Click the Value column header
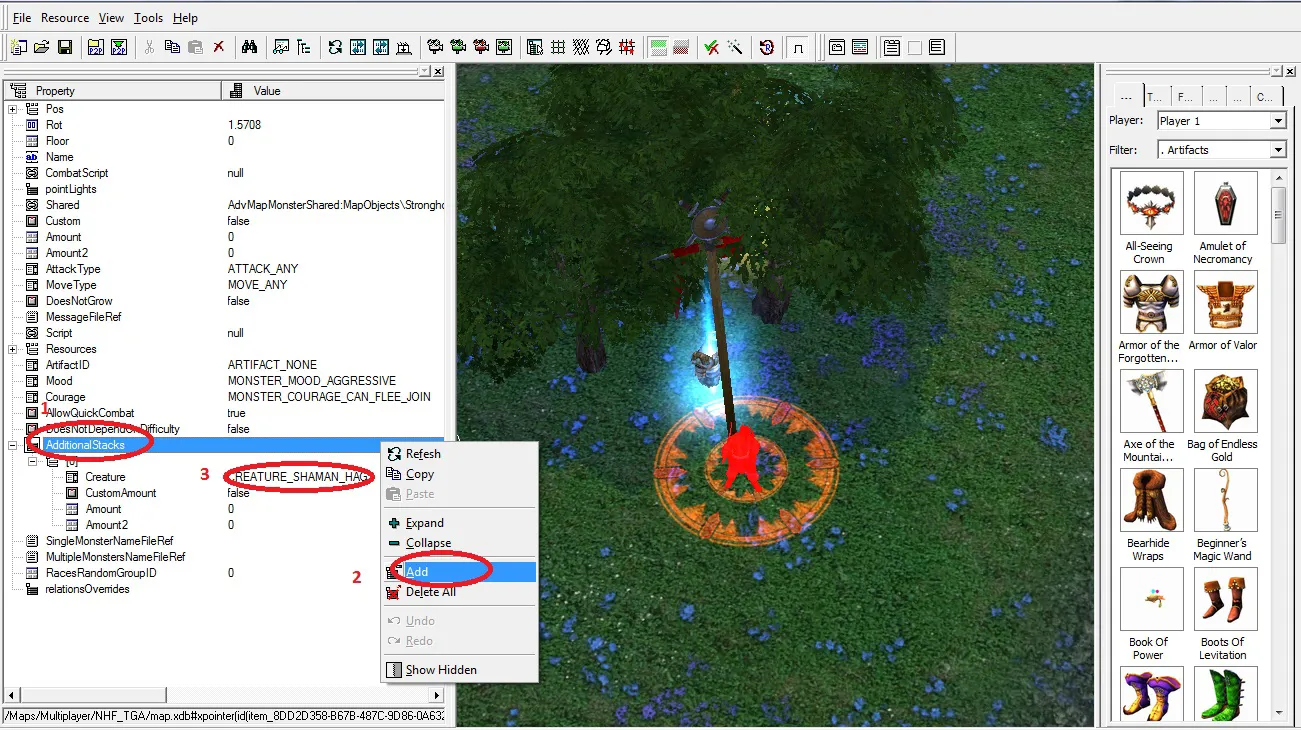Screen dimensions: 1301x730 332,91
